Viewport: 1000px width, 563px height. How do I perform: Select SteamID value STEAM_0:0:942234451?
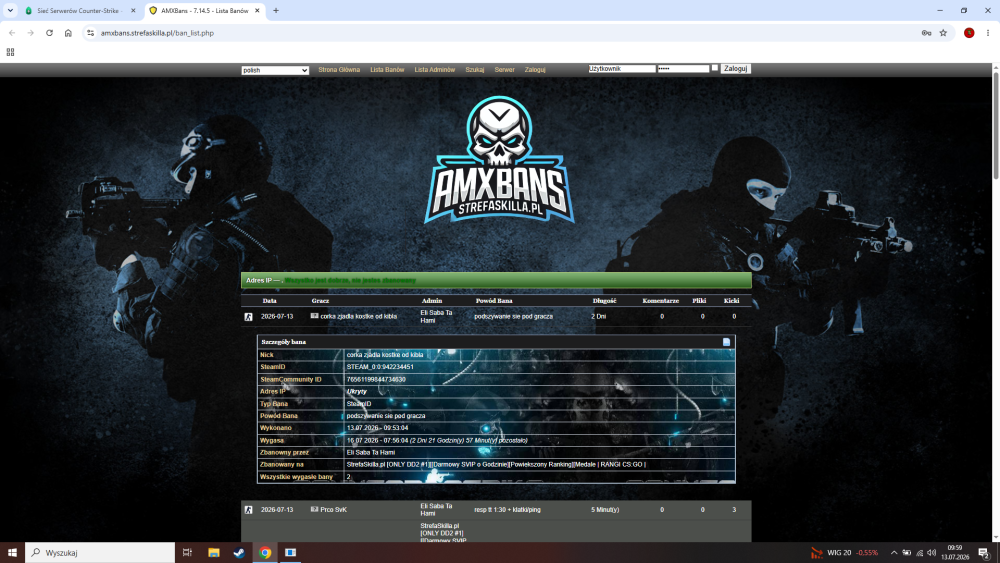click(380, 367)
